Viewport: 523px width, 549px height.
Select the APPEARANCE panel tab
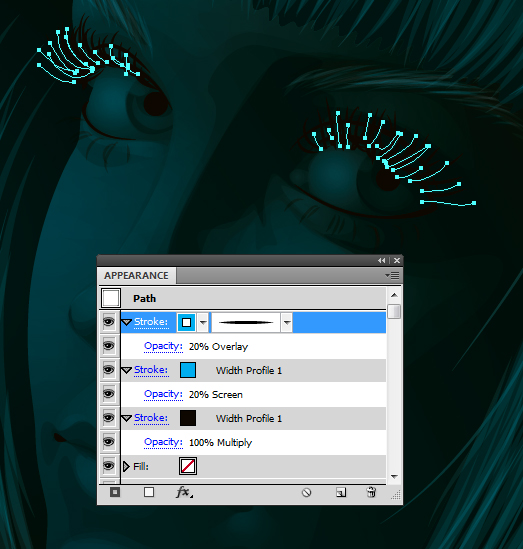tap(137, 276)
